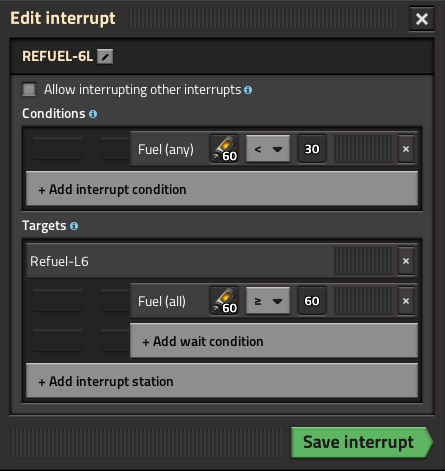Add interrupt condition
Viewport: 445px width, 471px height.
click(222, 189)
